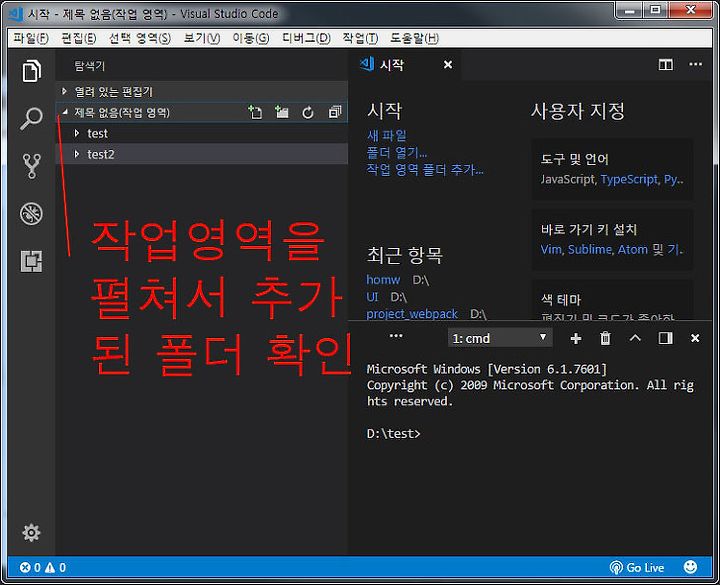Open recent item project_webpack

pos(412,314)
